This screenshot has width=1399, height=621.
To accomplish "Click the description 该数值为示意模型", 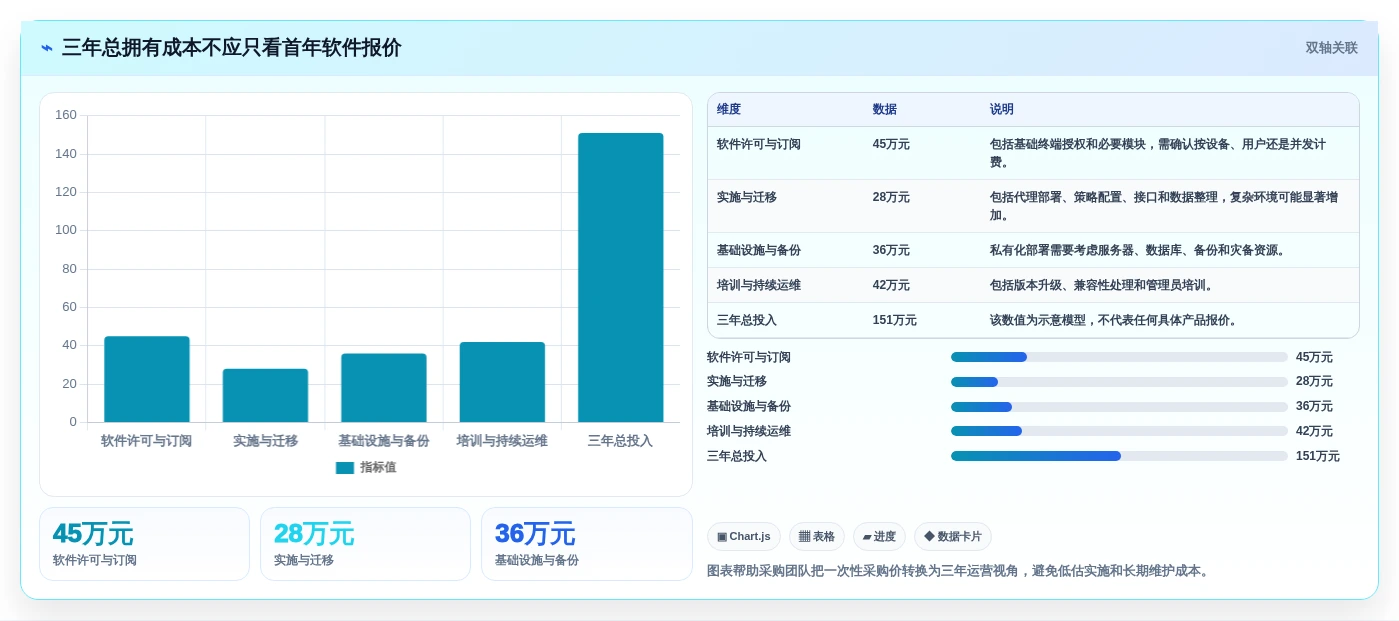I will tap(1114, 320).
